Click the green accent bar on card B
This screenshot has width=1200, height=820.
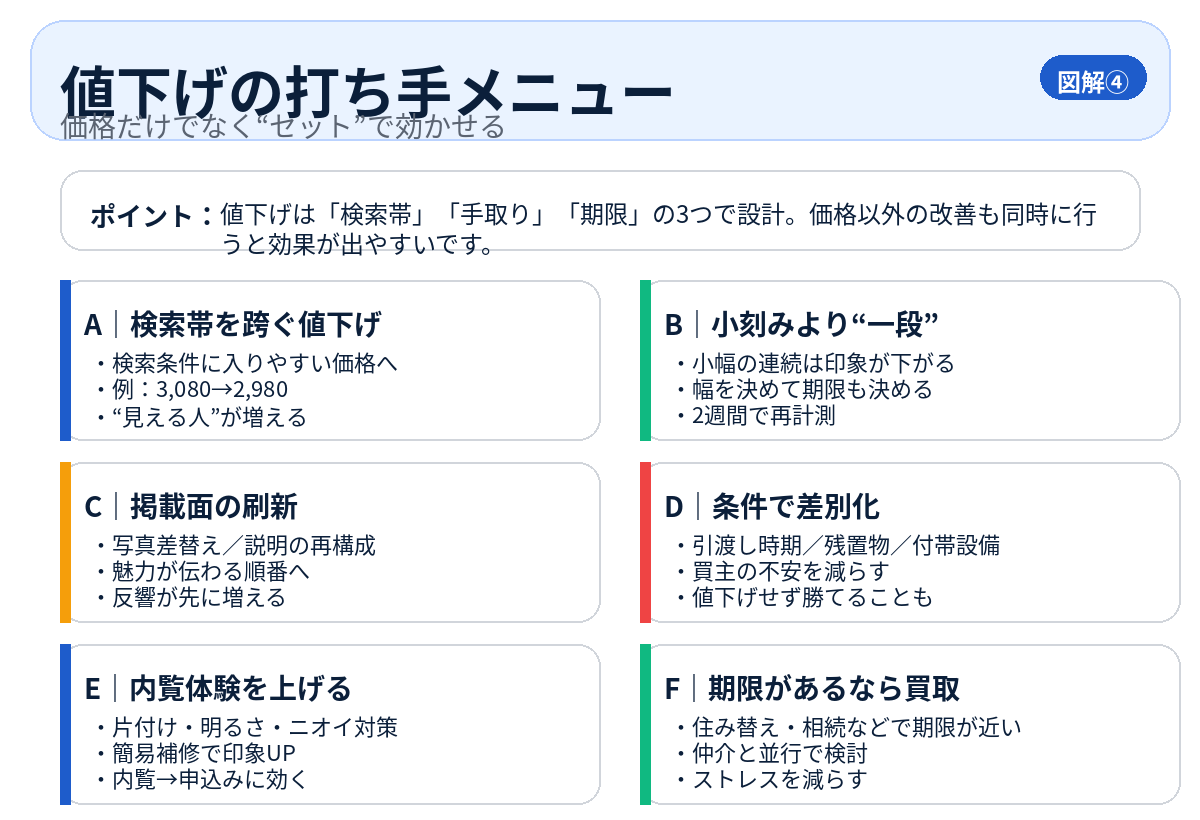[x=645, y=360]
